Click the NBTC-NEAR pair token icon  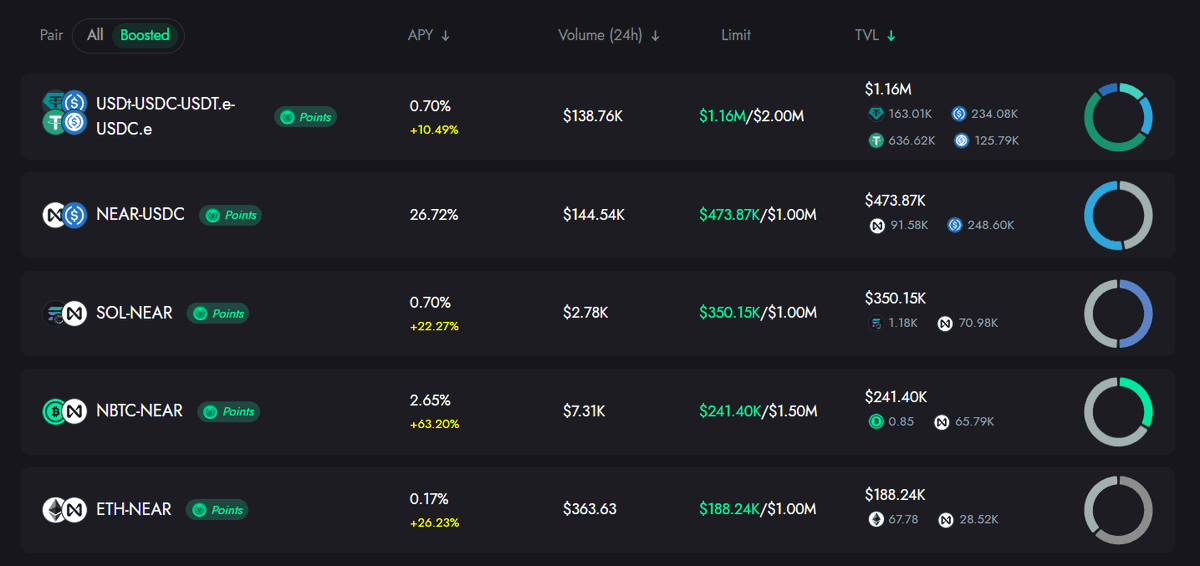(65, 411)
